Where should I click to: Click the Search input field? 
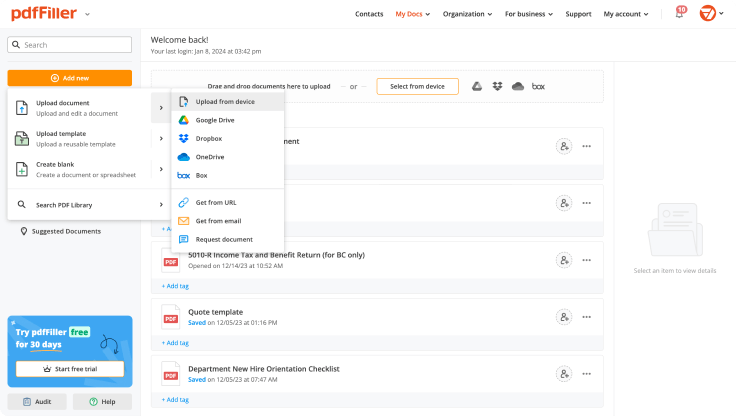69,45
